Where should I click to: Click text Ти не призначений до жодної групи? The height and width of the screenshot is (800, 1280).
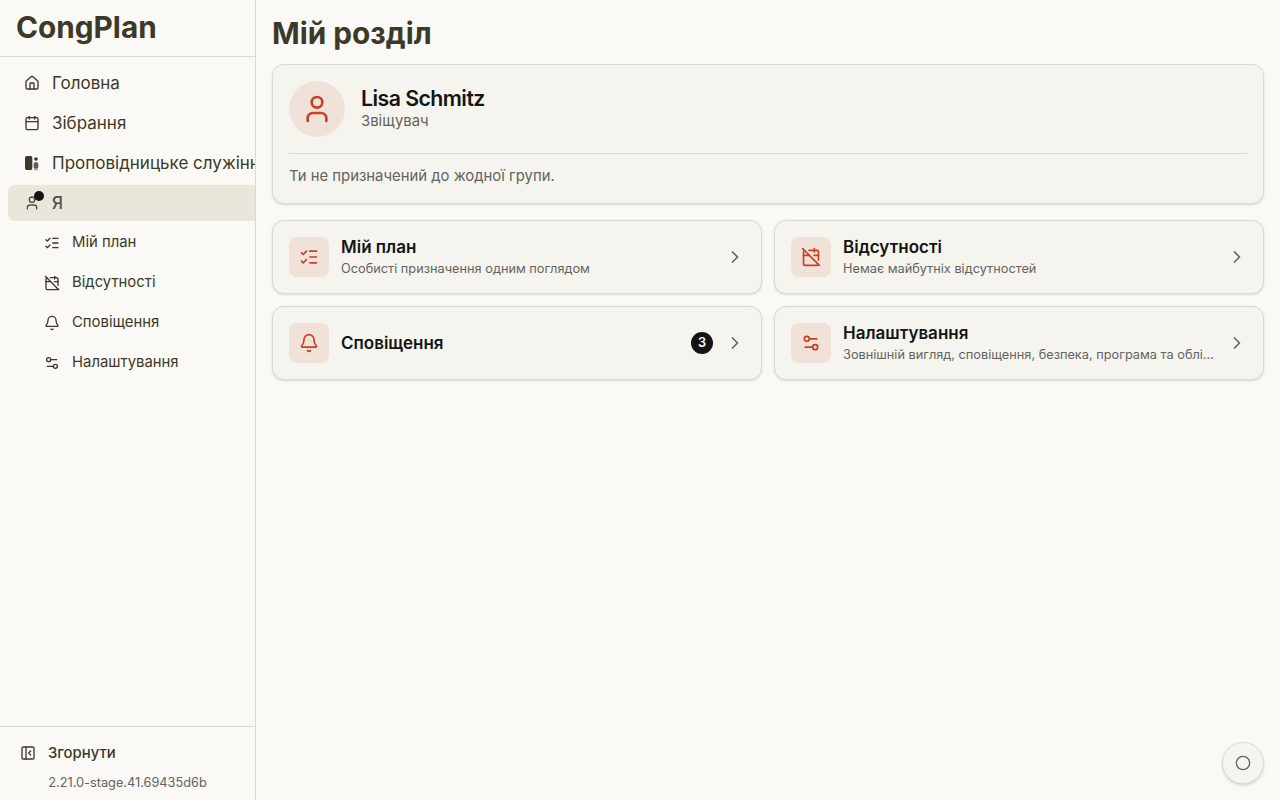click(422, 176)
